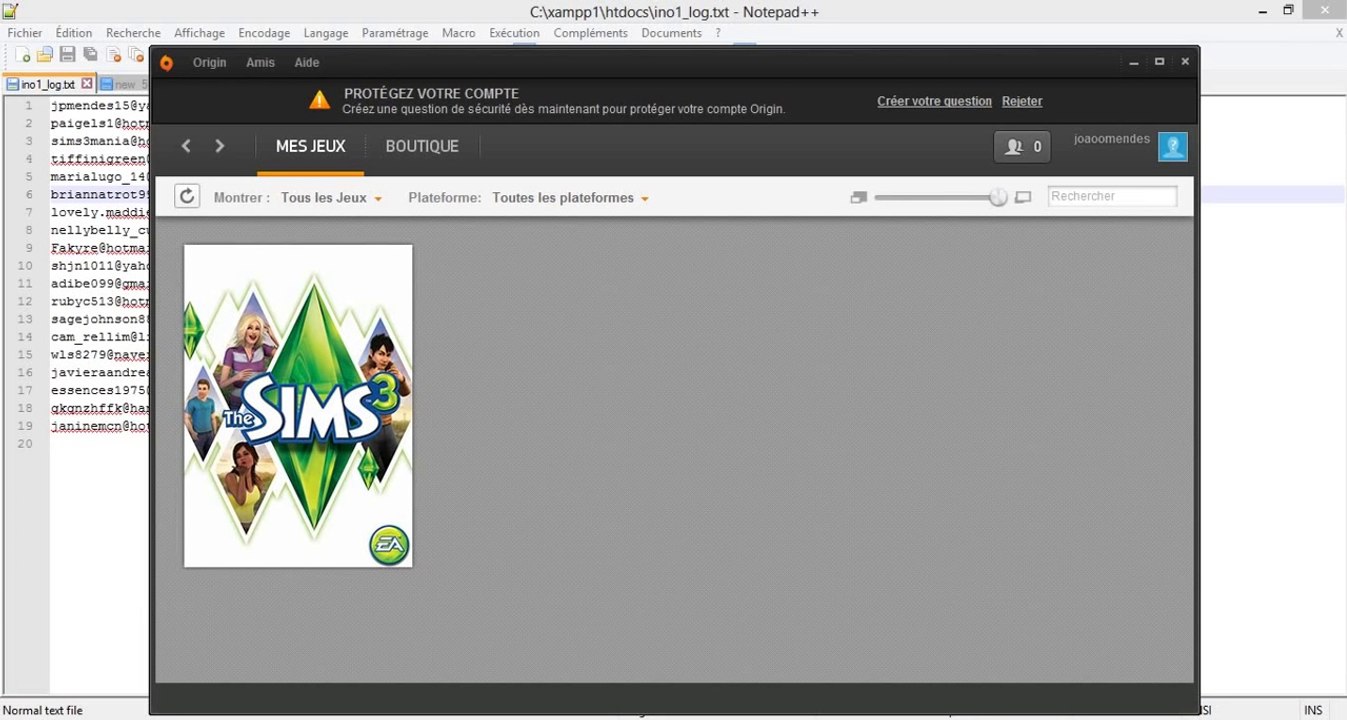Open the Langage menu in Notepad++
1347x720 pixels.
tap(326, 33)
